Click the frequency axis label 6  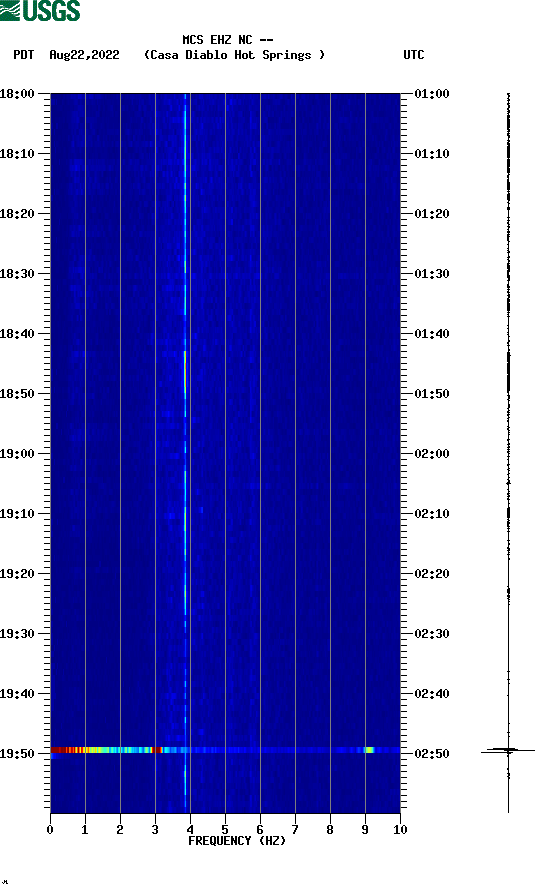coord(260,830)
